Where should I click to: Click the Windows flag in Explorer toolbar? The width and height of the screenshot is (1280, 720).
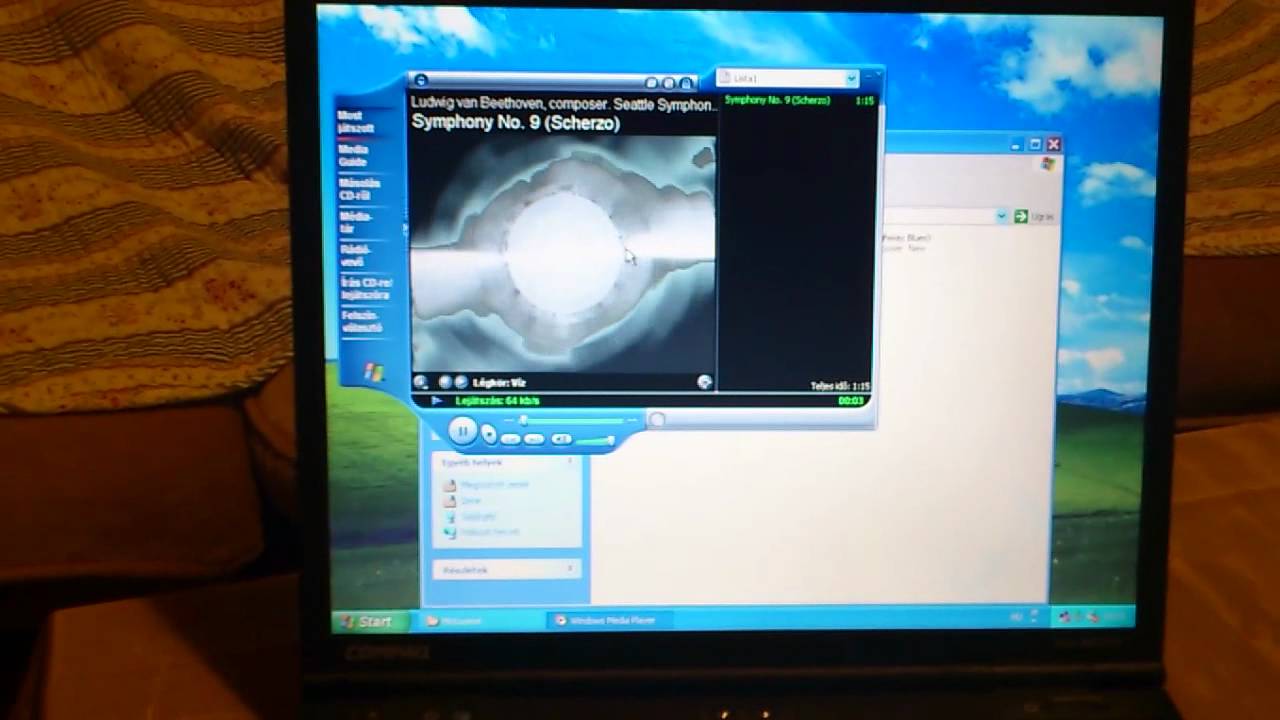pos(1047,163)
